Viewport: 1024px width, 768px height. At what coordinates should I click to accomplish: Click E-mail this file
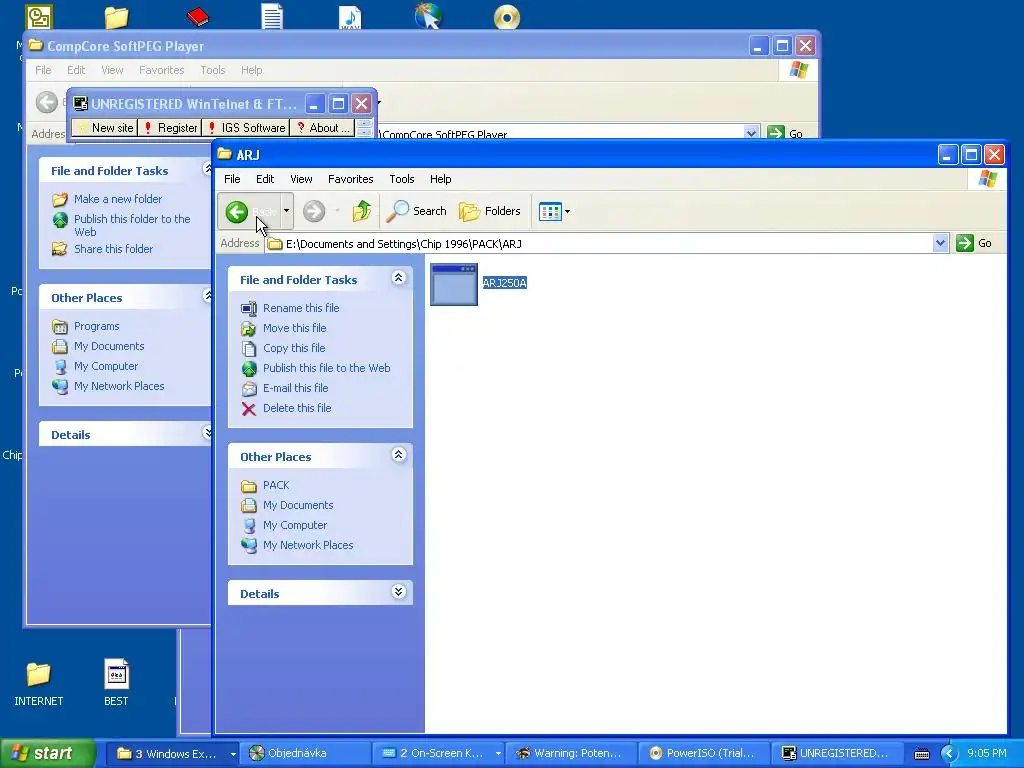(x=295, y=388)
